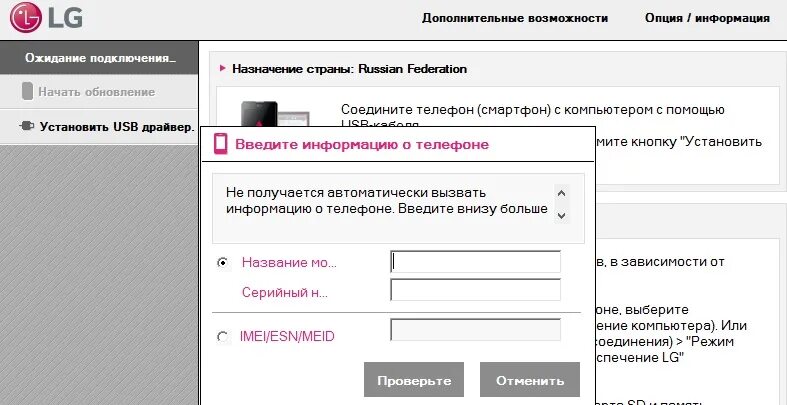Select the IMEI/ESN/MEID radio button
This screenshot has height=405, width=787.
222,336
